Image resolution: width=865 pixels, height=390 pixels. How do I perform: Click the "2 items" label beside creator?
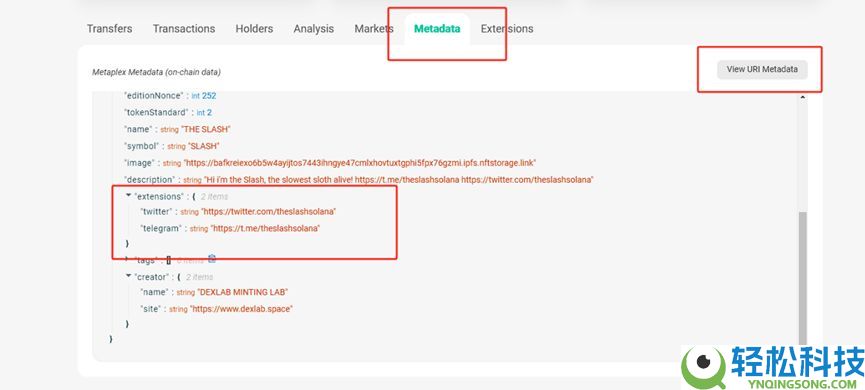[x=199, y=277]
